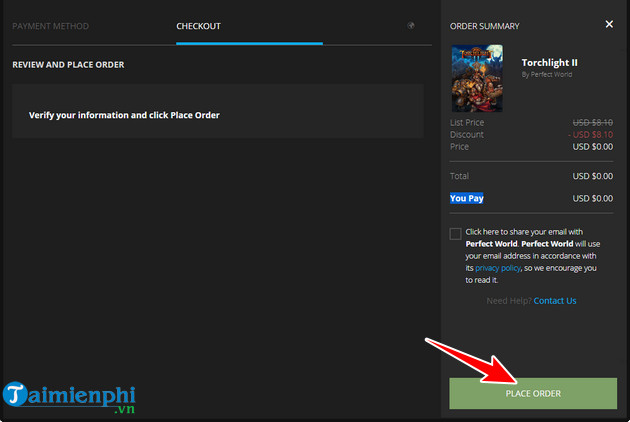Click the Torchlight II game title
The image size is (630, 422).
pos(549,63)
